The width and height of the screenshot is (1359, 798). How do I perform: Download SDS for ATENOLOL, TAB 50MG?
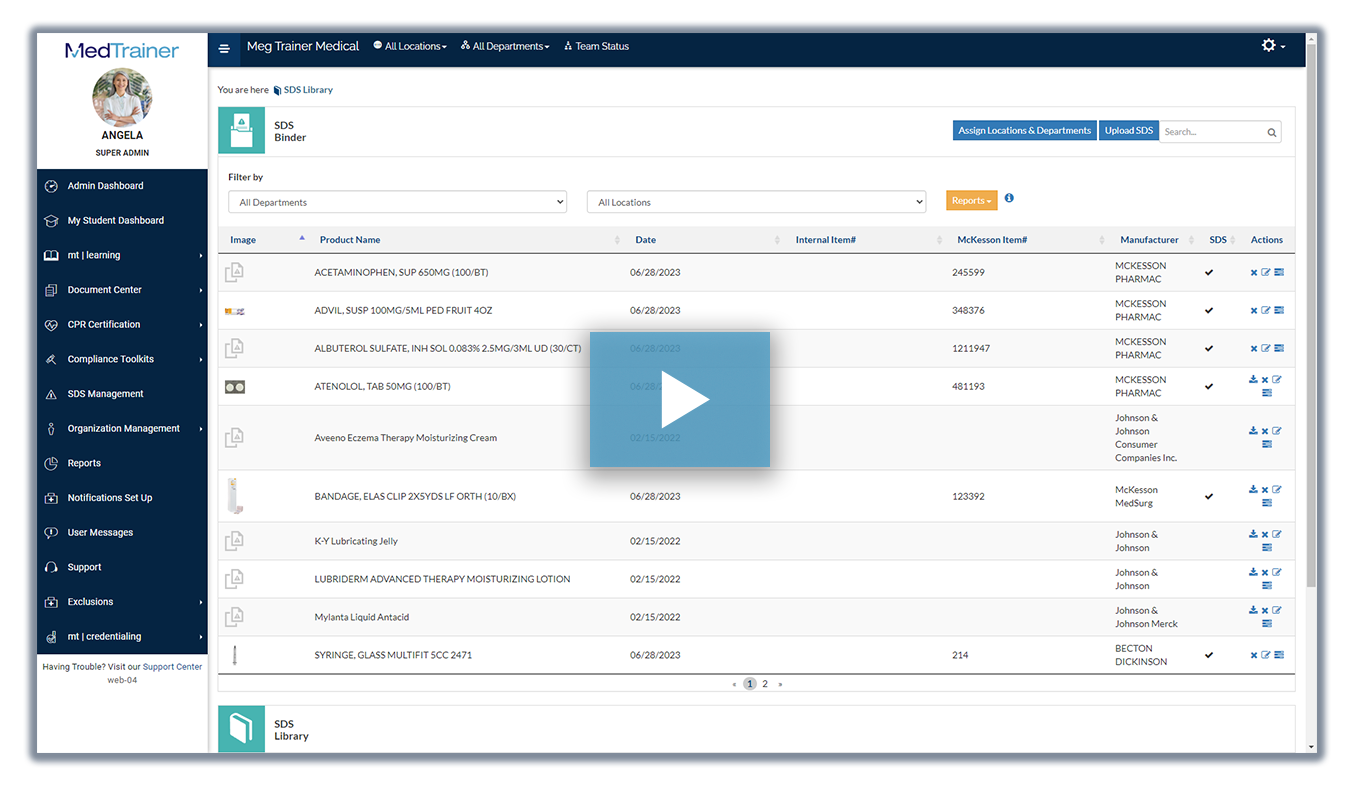tap(1253, 380)
